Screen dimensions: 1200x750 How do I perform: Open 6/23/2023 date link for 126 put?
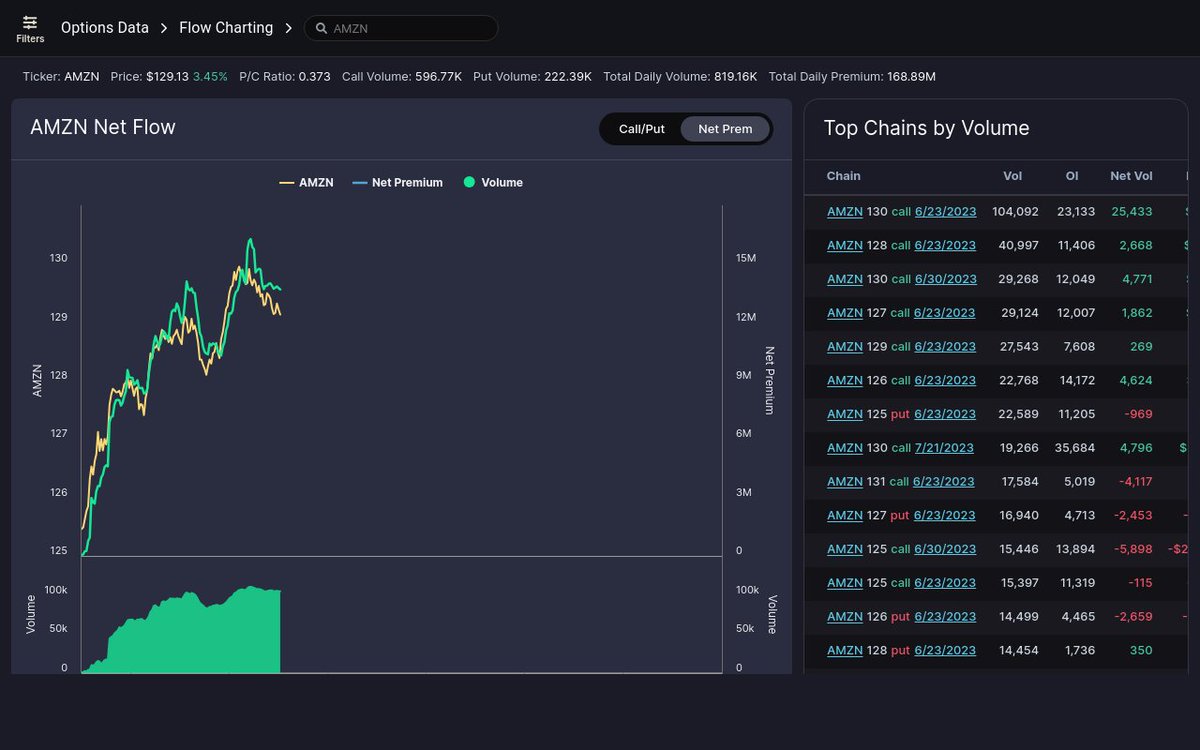point(945,617)
